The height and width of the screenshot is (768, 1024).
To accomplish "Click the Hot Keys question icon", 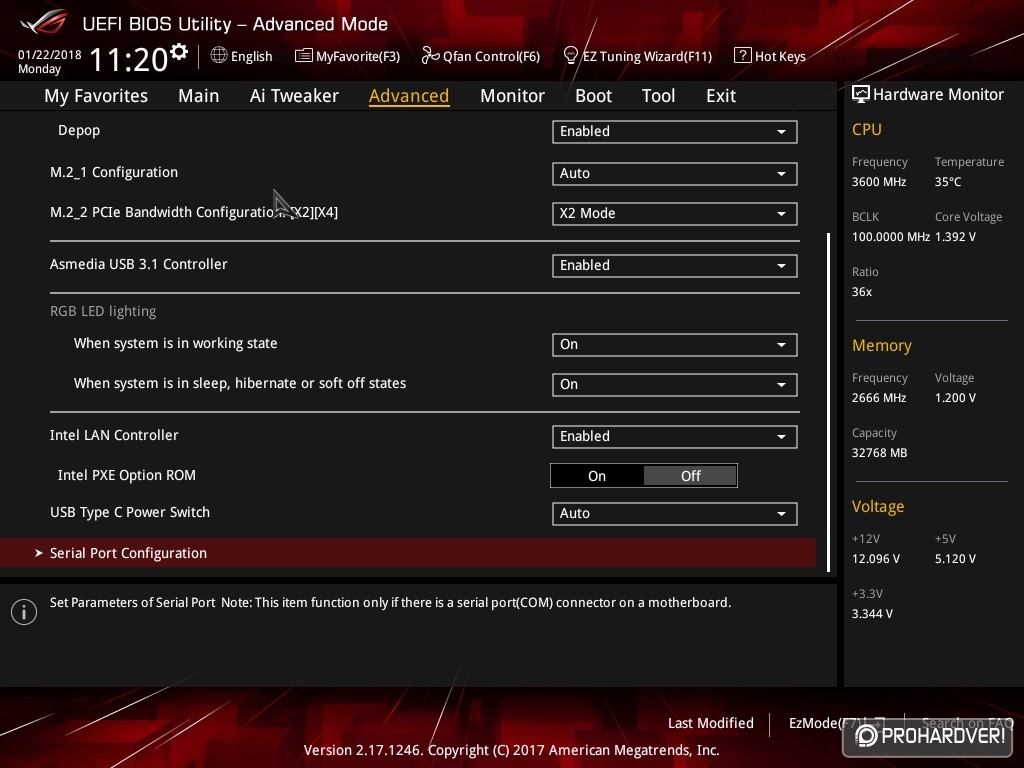I will click(x=743, y=56).
